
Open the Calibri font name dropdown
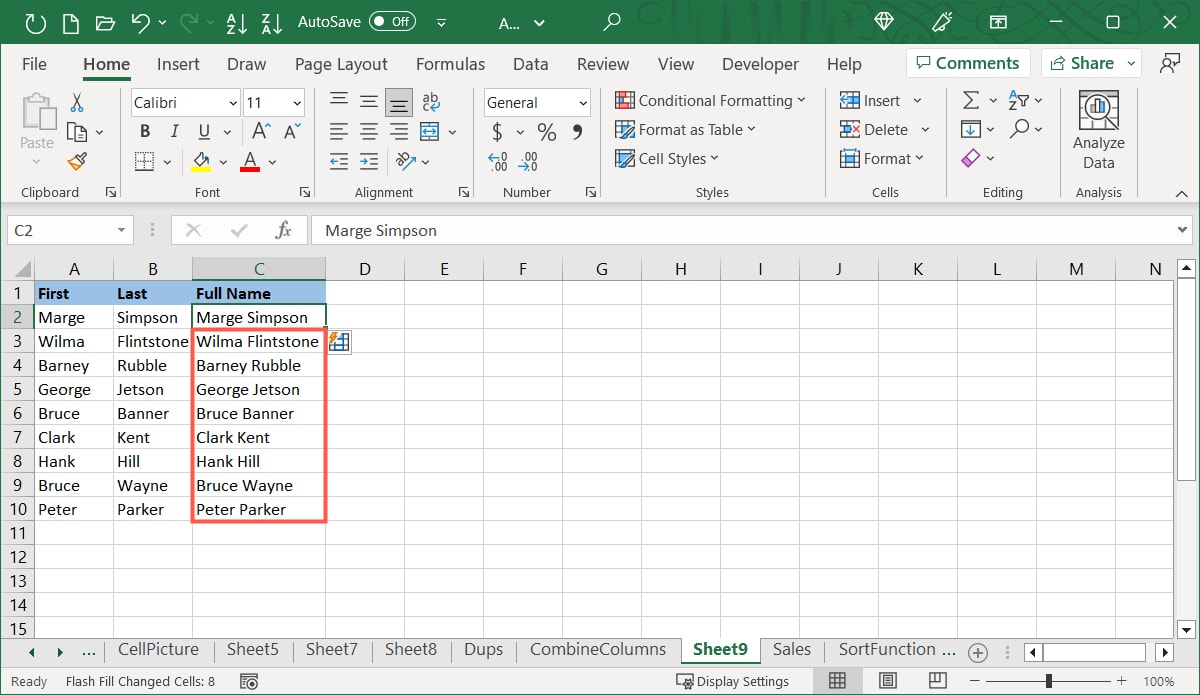click(233, 103)
